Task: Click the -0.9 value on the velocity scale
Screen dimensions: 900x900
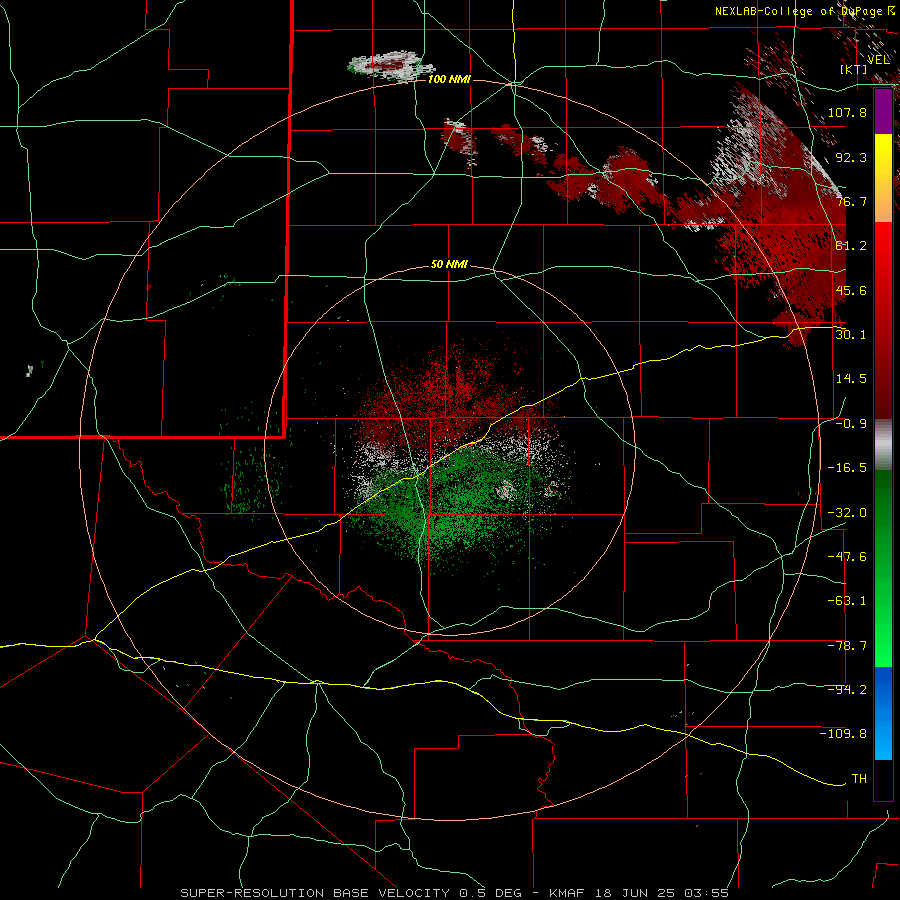Action: click(851, 424)
